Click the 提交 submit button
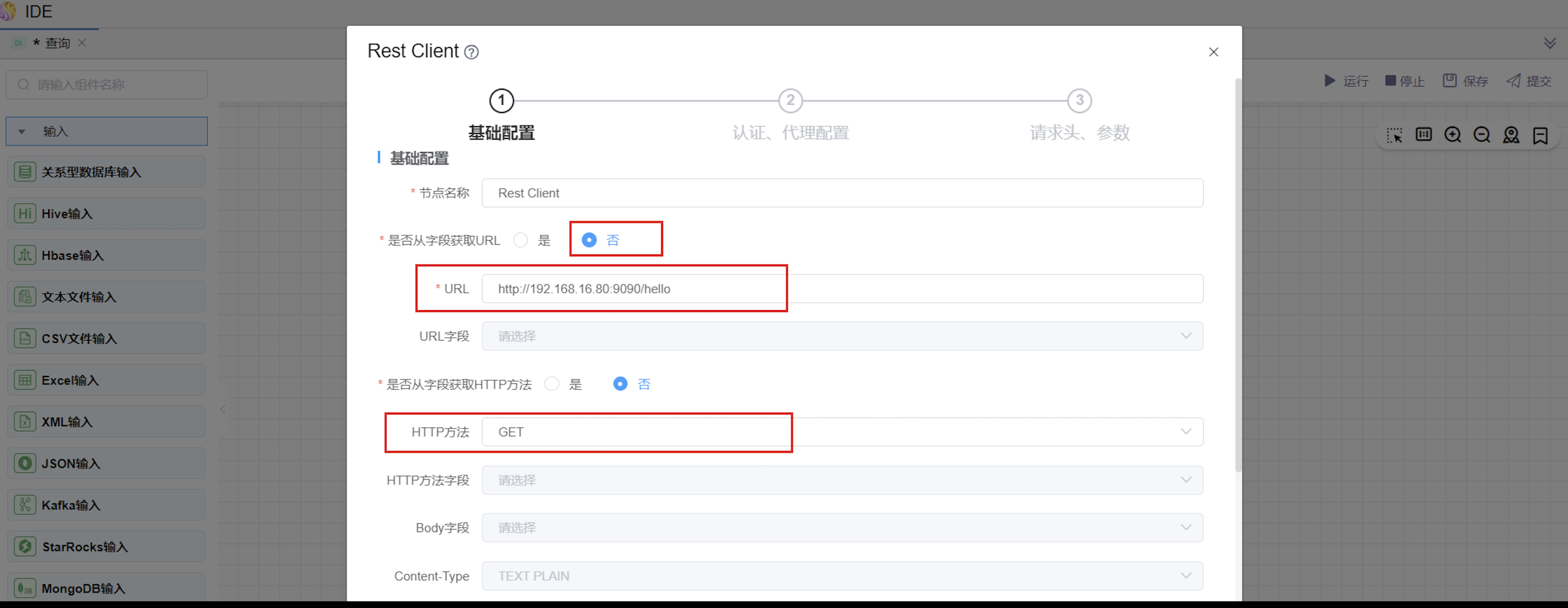 [x=1529, y=81]
